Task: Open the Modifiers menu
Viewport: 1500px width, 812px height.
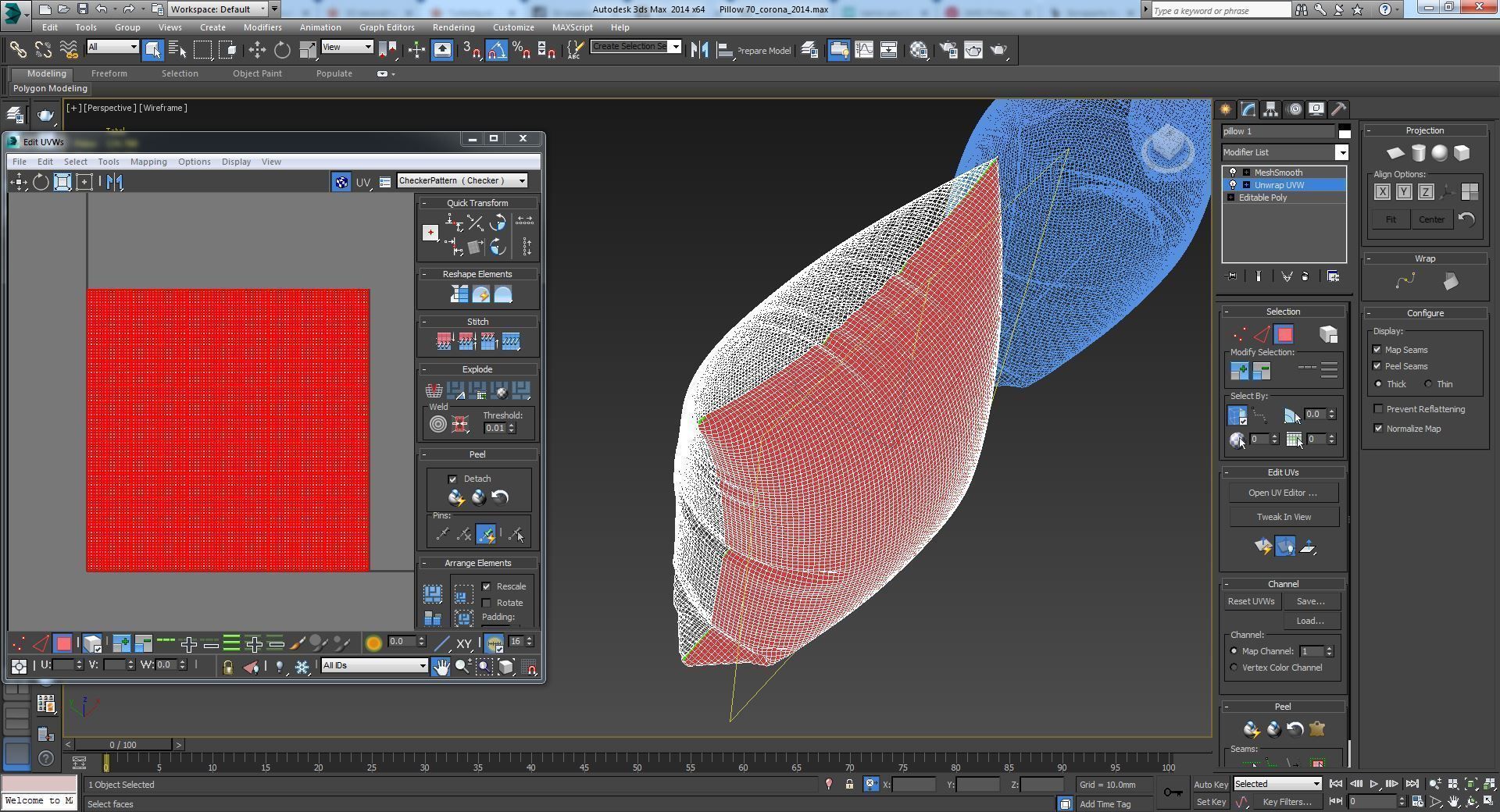Action: tap(262, 27)
